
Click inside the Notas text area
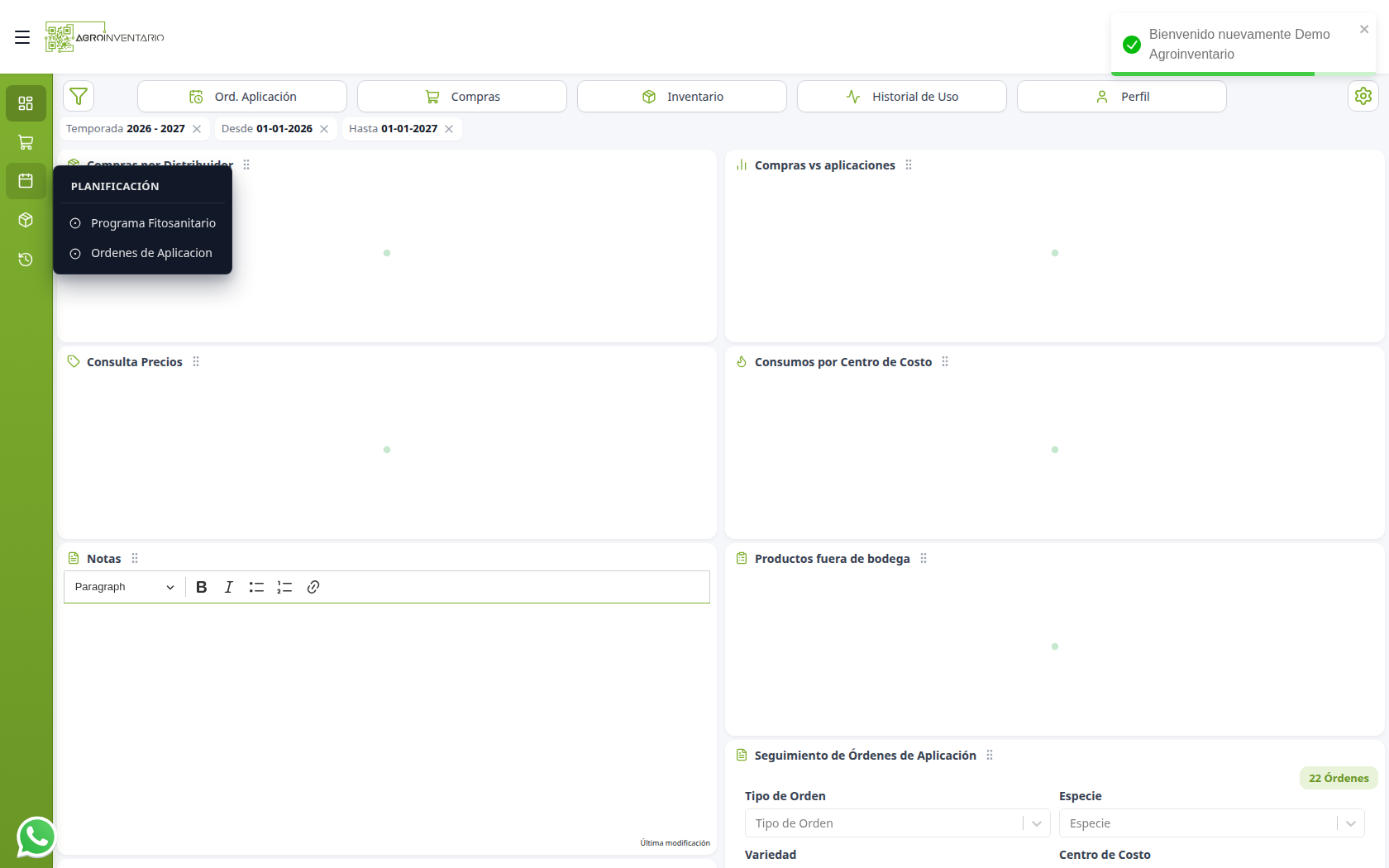(387, 719)
